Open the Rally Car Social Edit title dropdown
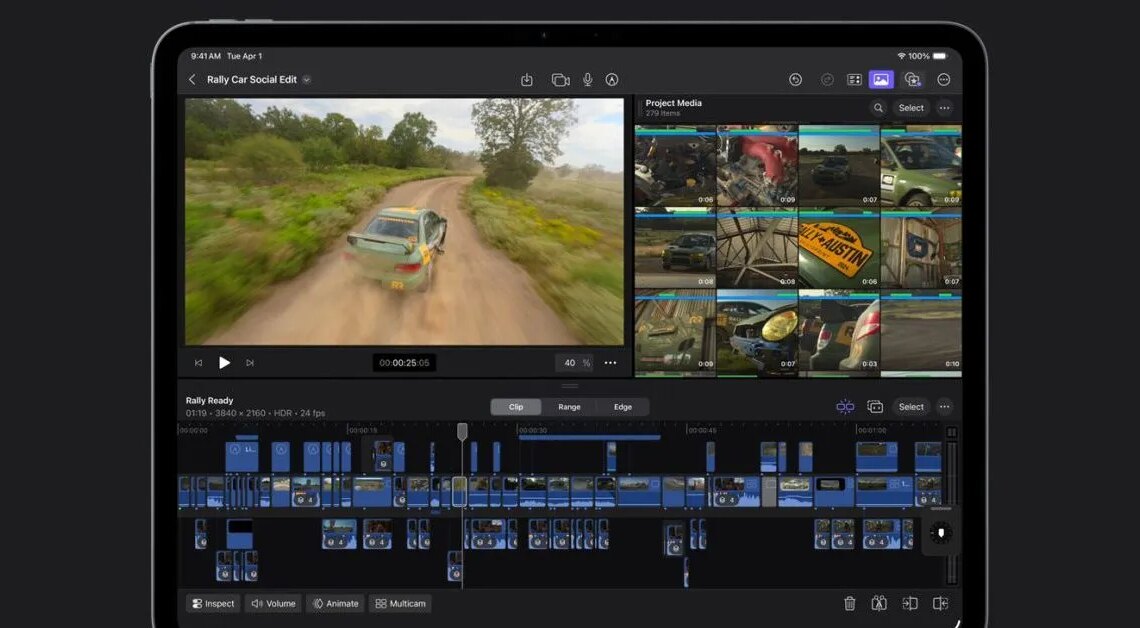1140x628 pixels. pyautogui.click(x=308, y=79)
